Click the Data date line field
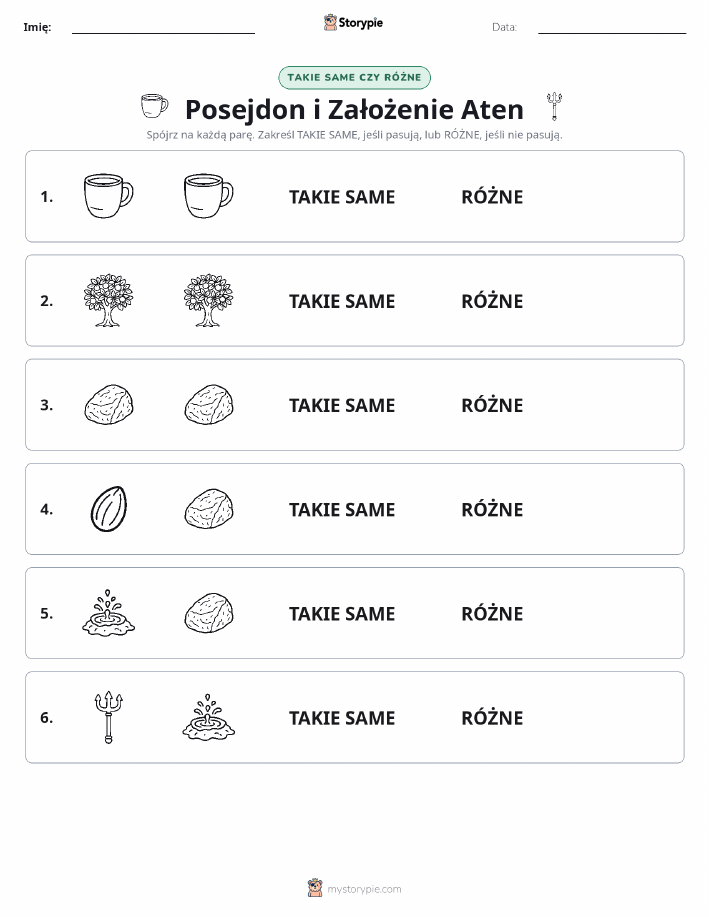 click(612, 27)
